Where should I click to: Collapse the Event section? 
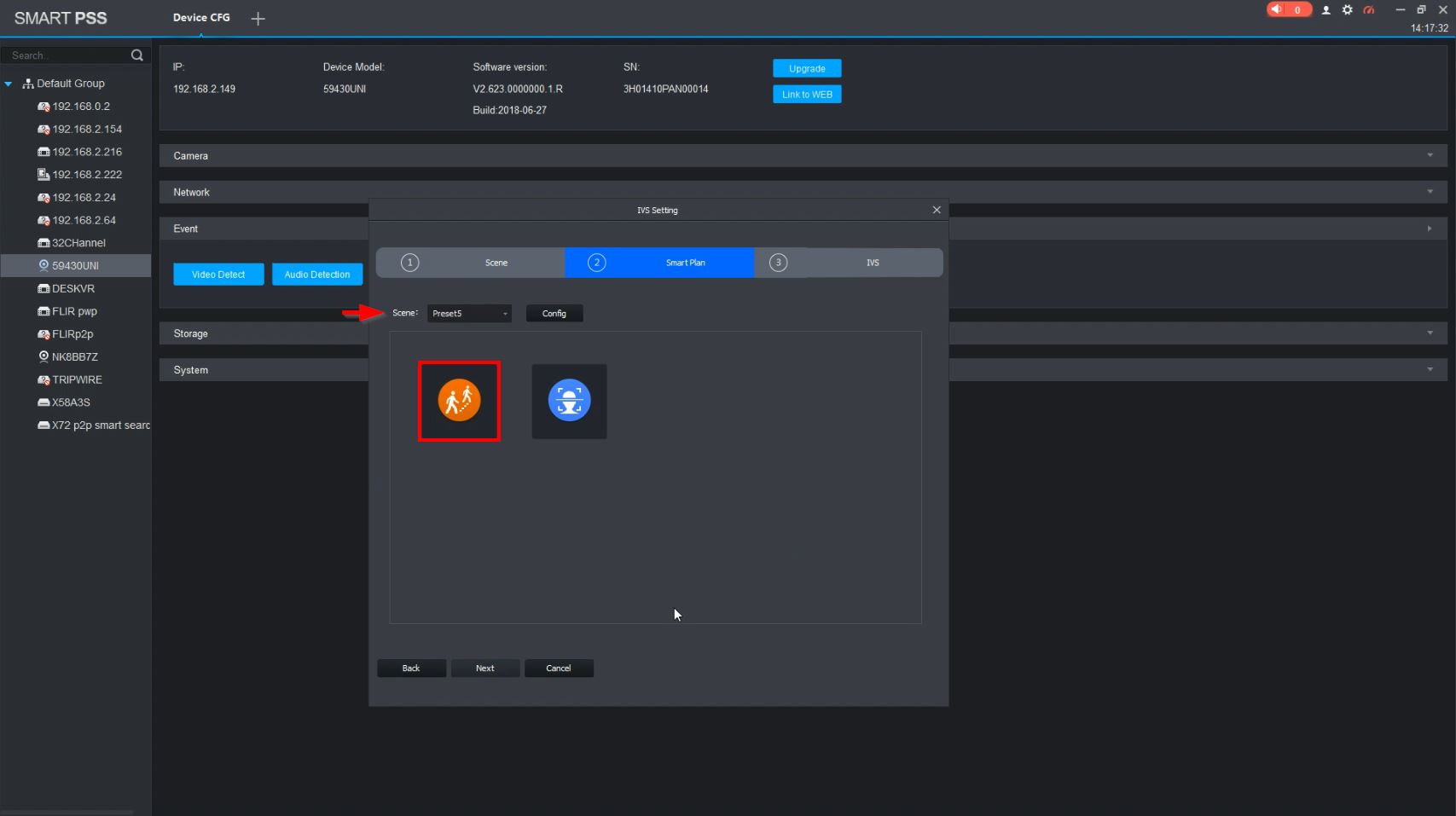click(1430, 229)
